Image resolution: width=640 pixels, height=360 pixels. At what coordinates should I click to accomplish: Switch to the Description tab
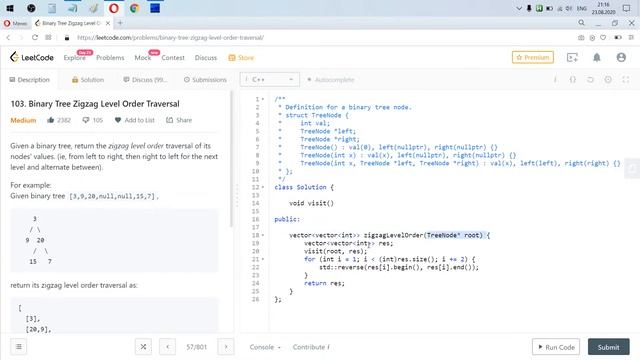[29, 80]
